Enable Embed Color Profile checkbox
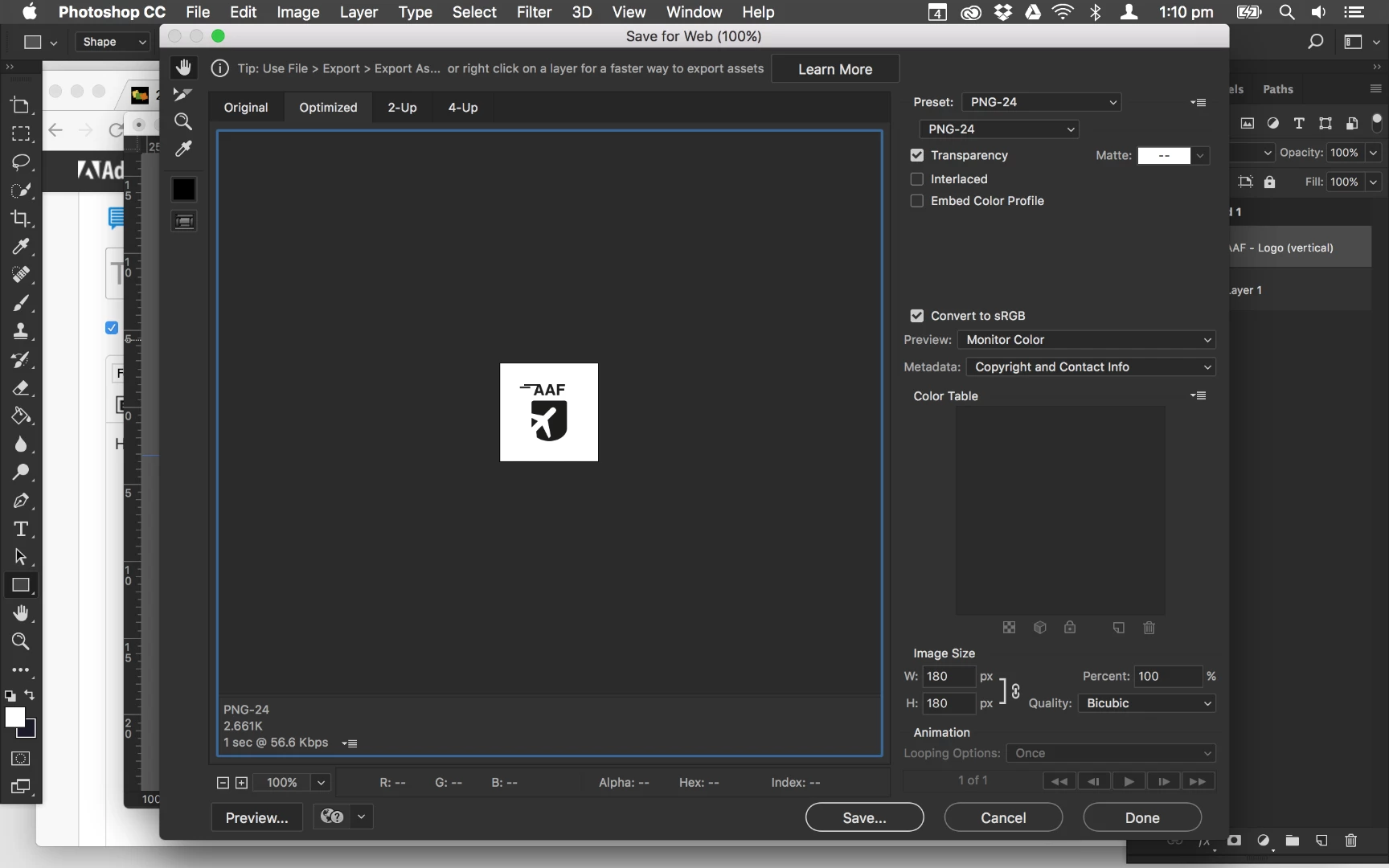This screenshot has width=1389, height=868. (x=917, y=201)
